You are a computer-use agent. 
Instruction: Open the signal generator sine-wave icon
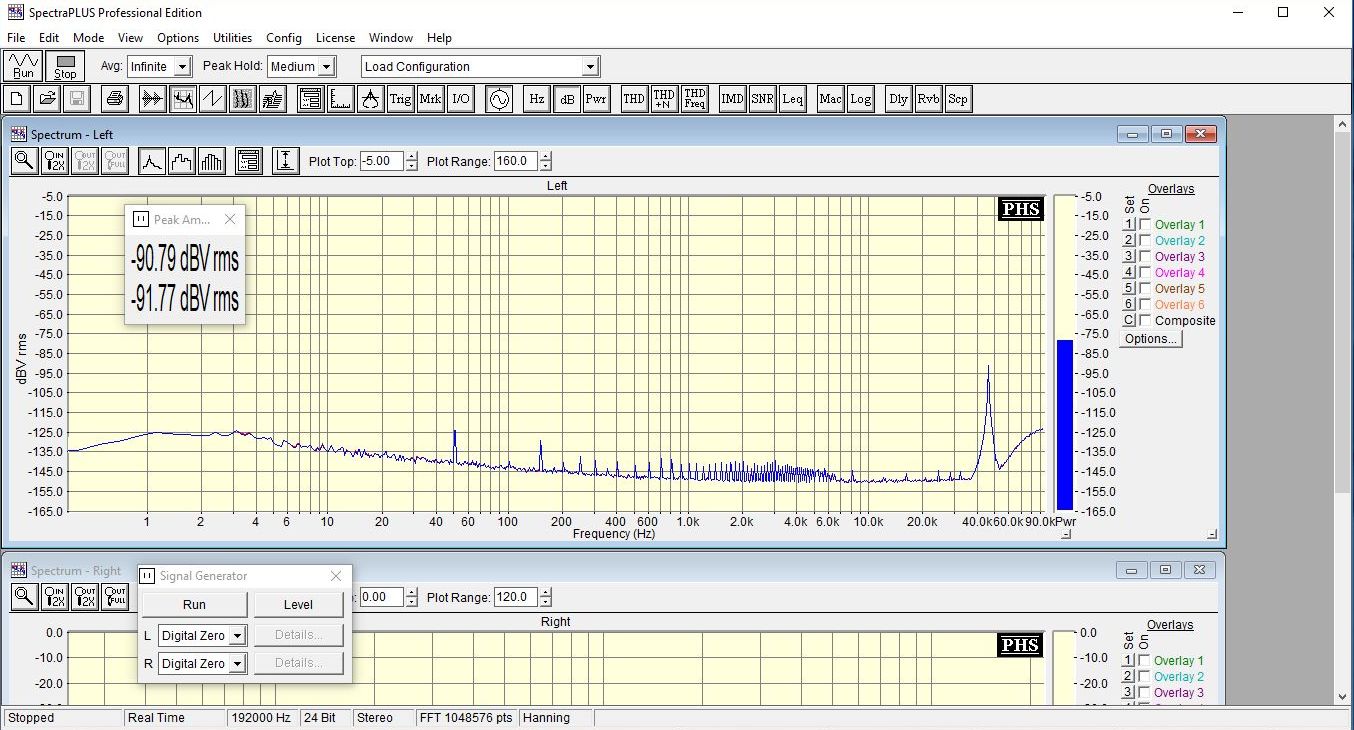click(498, 99)
